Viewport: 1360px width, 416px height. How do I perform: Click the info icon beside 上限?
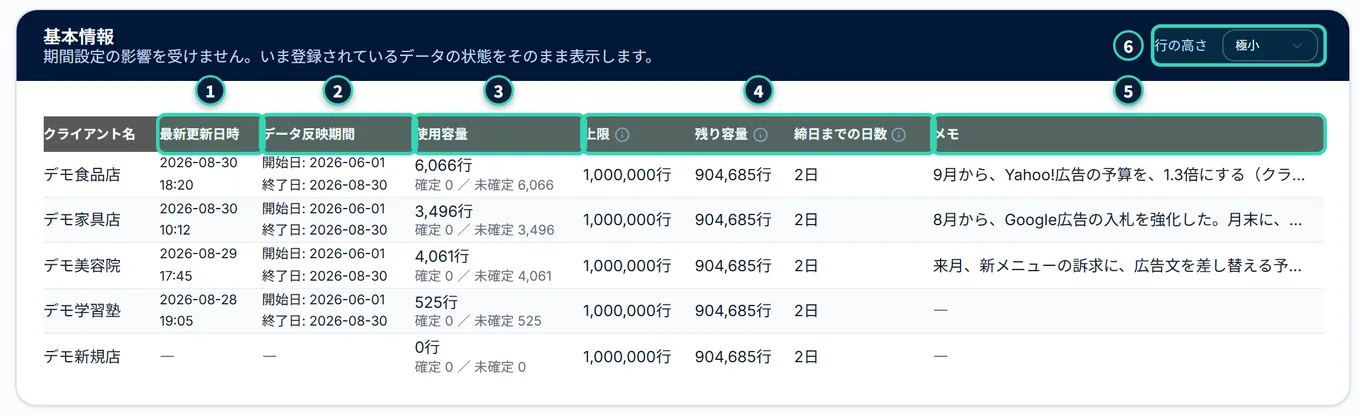tap(622, 134)
